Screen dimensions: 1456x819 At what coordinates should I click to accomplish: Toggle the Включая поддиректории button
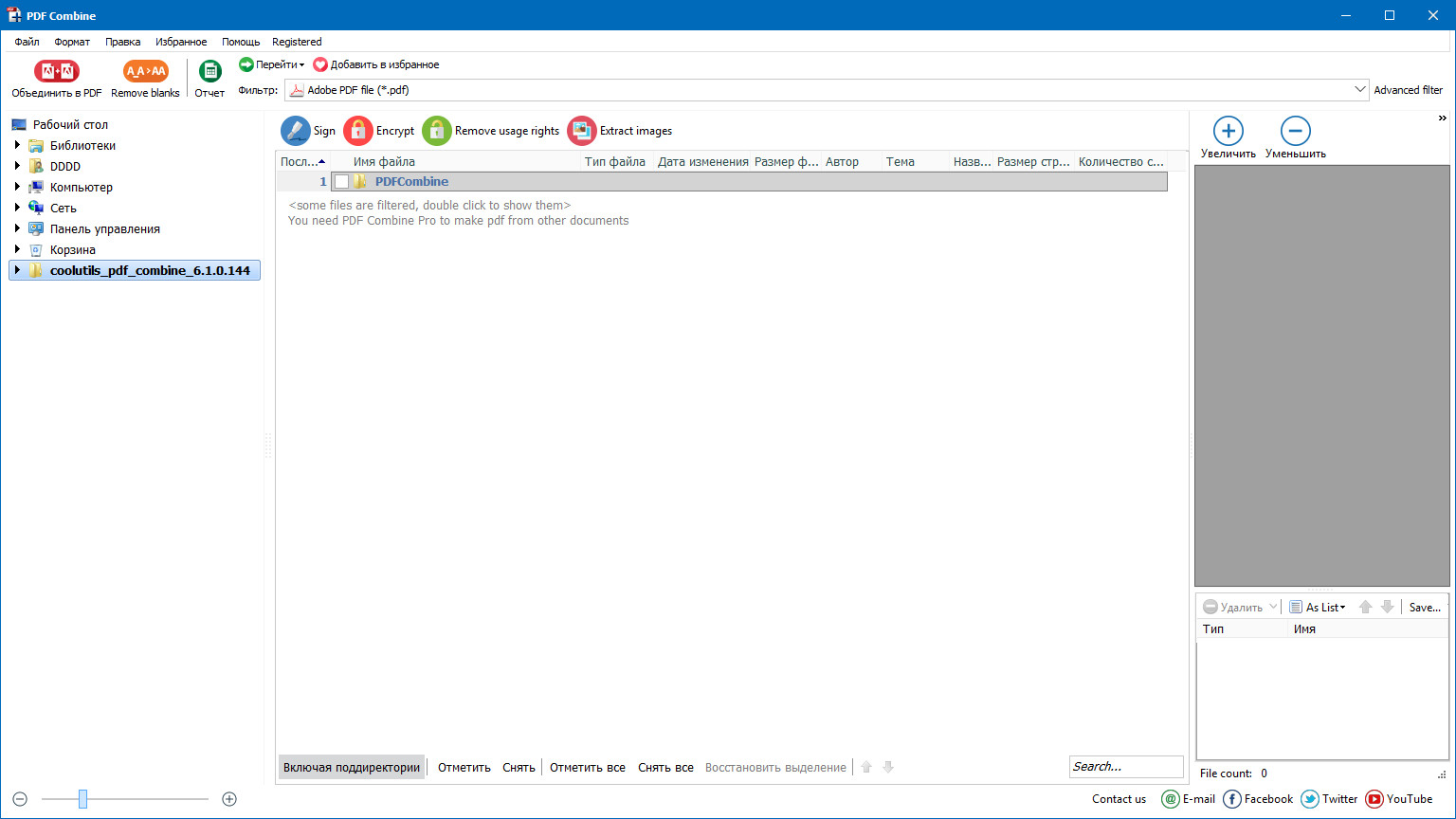352,767
